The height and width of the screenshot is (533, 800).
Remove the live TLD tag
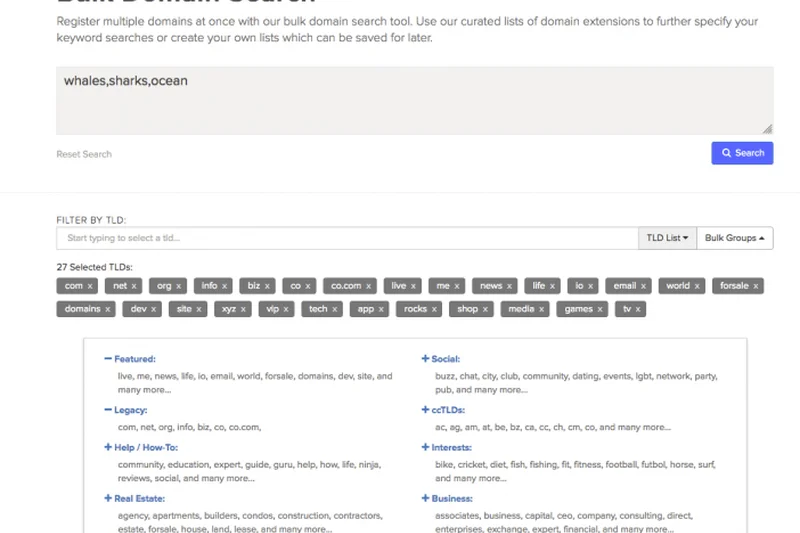413,287
